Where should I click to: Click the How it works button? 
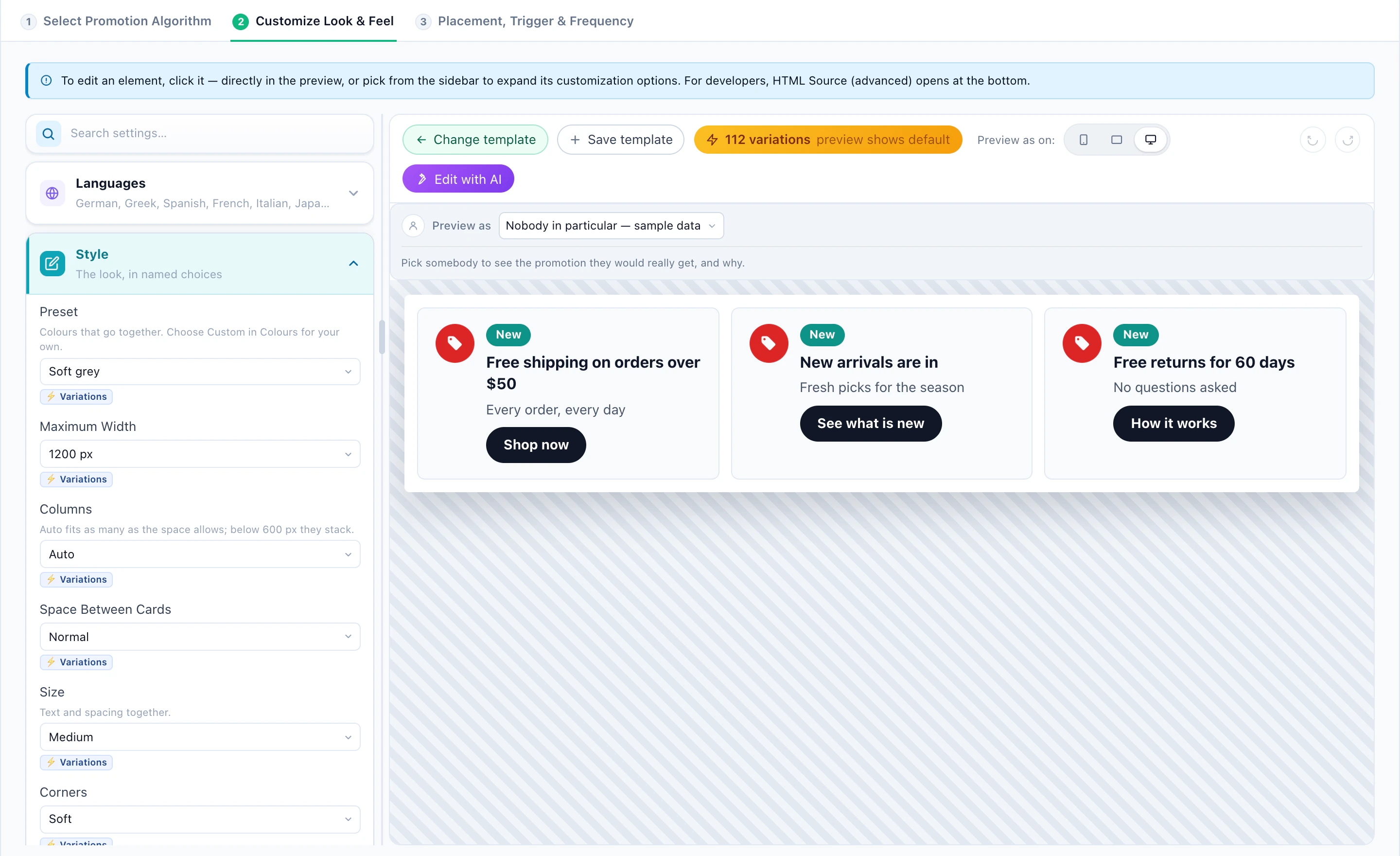(x=1173, y=424)
